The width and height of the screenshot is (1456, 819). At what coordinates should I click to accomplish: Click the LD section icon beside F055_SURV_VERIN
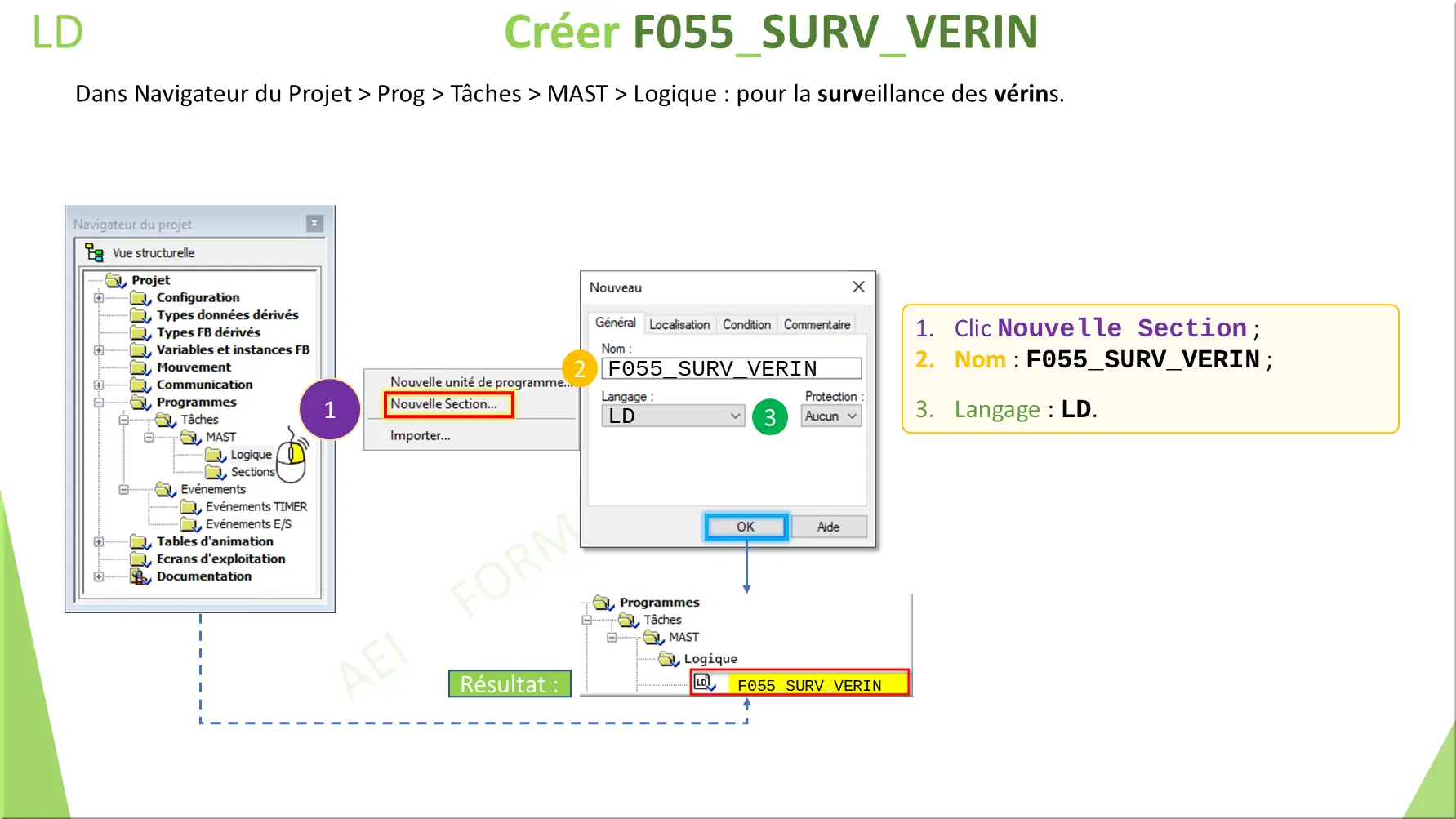[x=703, y=682]
